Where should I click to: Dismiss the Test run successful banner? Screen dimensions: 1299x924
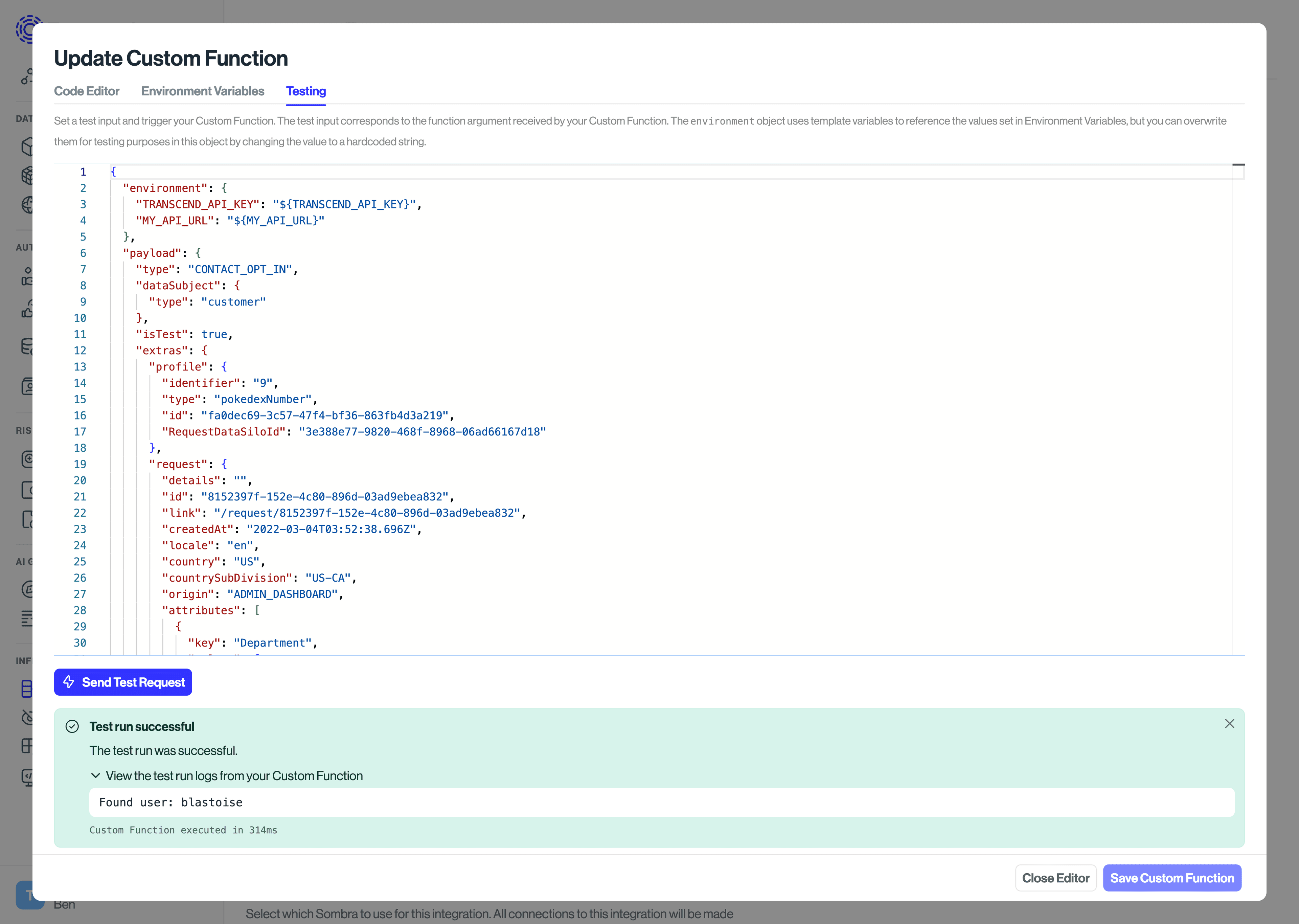1230,723
